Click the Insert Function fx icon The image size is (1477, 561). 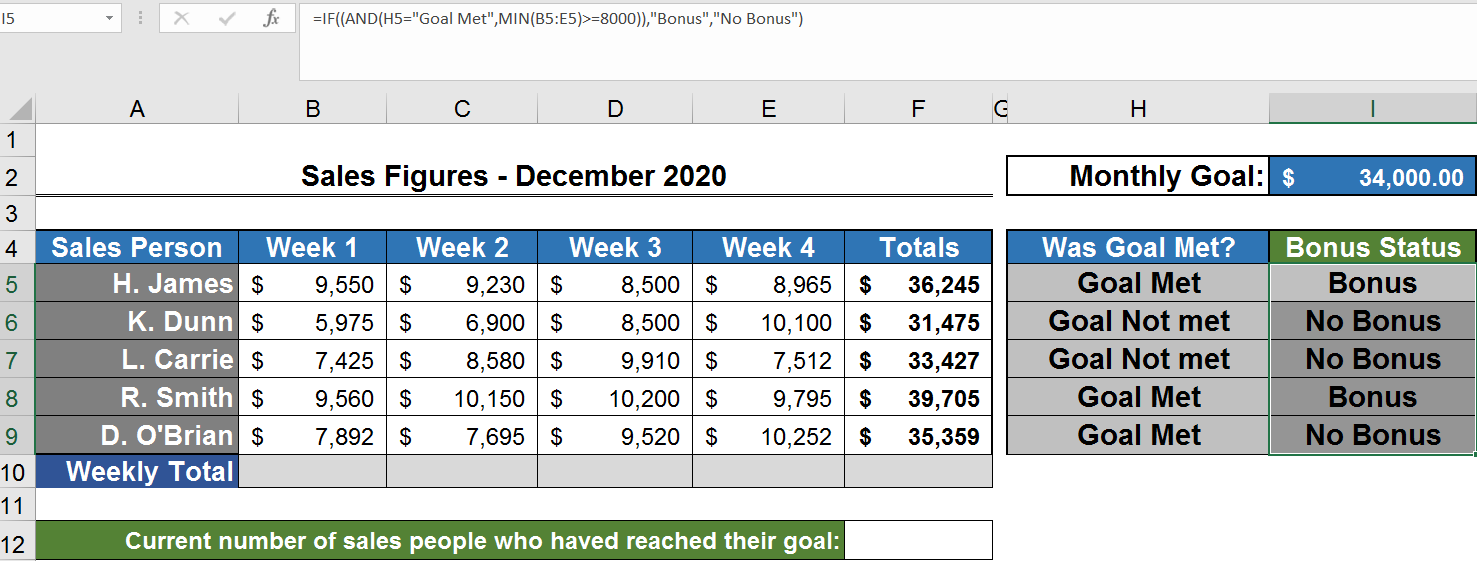coord(271,18)
